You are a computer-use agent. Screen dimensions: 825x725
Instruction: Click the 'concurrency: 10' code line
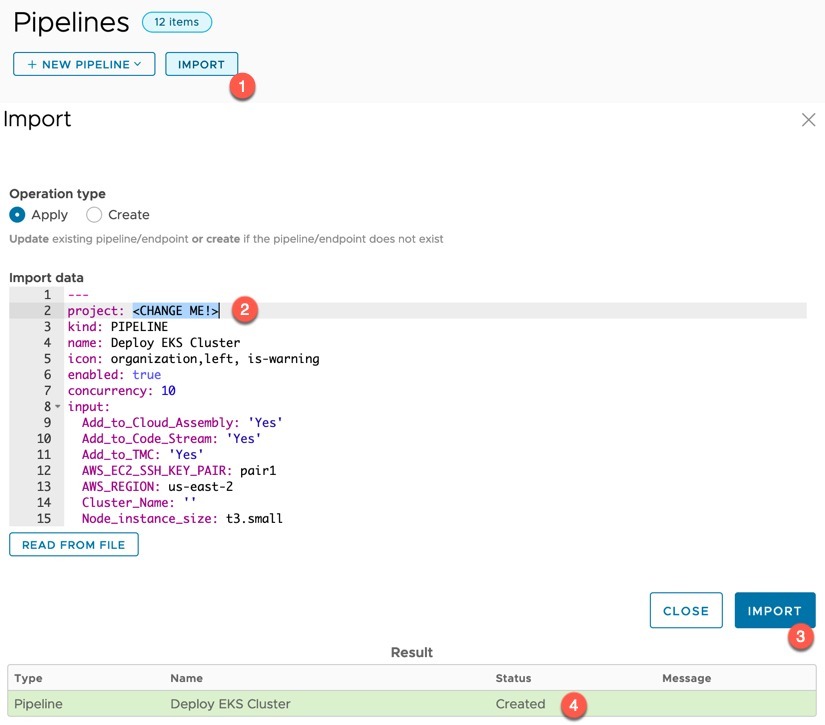(x=122, y=390)
